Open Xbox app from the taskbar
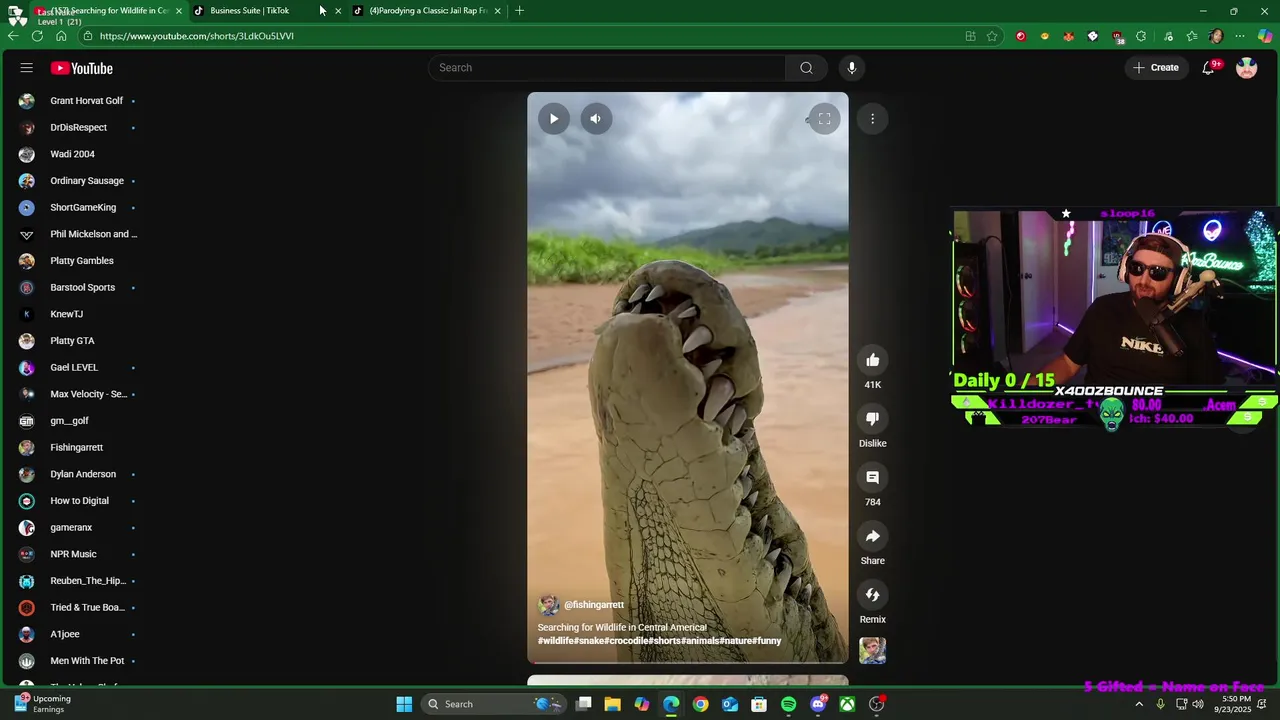This screenshot has width=1280, height=720. pyautogui.click(x=847, y=704)
